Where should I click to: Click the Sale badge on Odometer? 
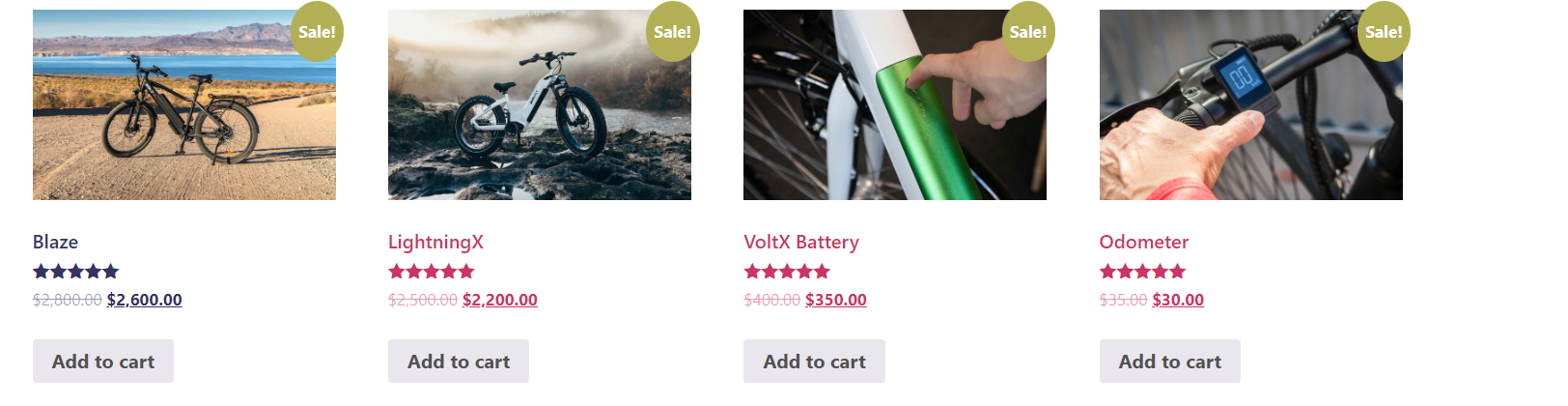point(1384,32)
